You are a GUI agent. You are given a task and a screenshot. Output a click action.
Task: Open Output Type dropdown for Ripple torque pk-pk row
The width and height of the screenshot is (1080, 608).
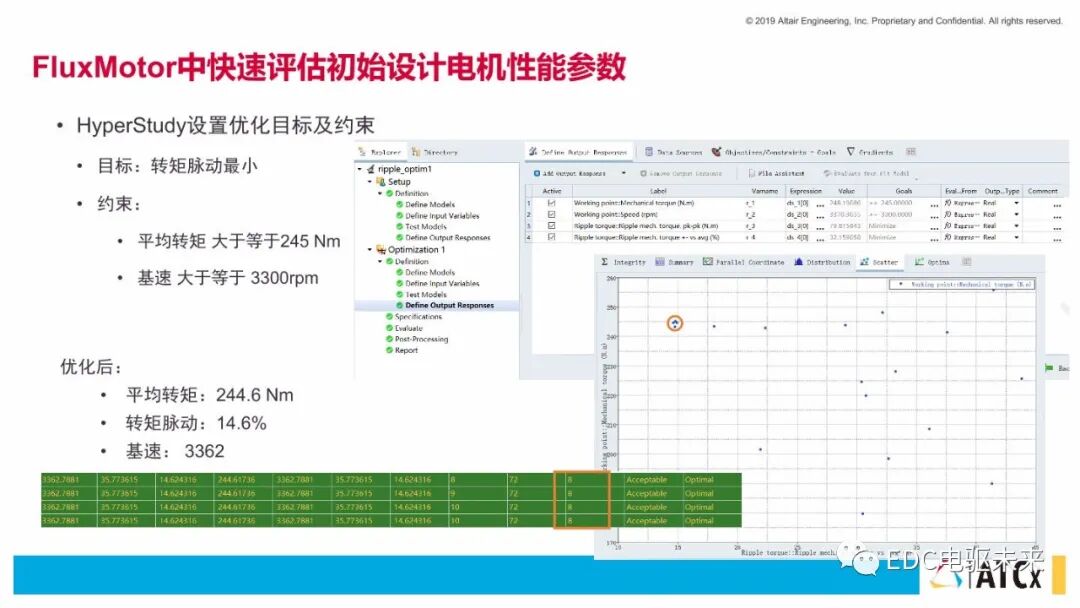pos(1016,225)
